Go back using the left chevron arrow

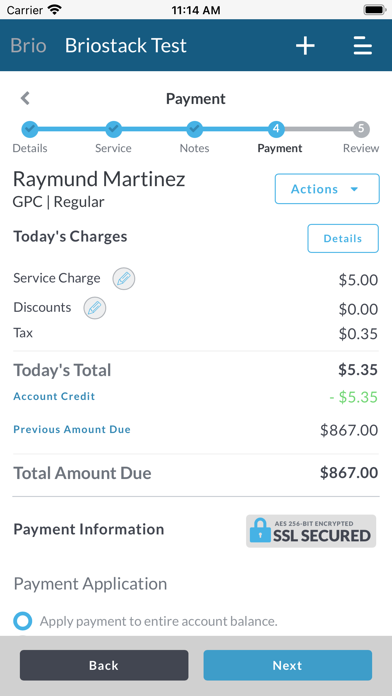[25, 98]
